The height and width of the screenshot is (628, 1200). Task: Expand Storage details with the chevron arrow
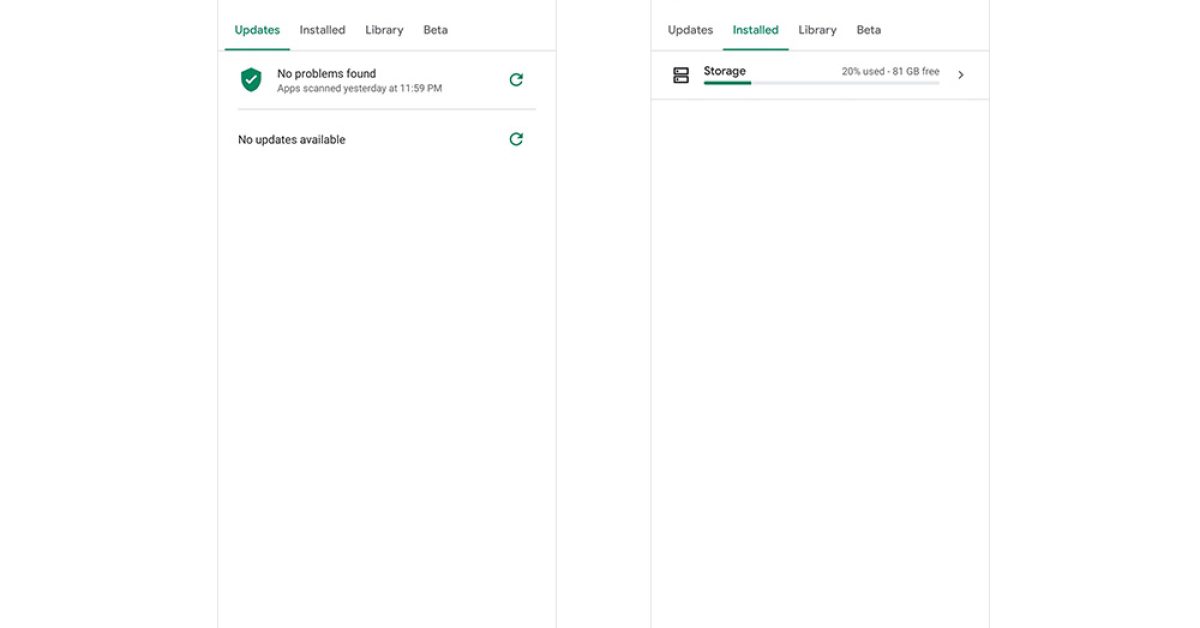tap(961, 75)
